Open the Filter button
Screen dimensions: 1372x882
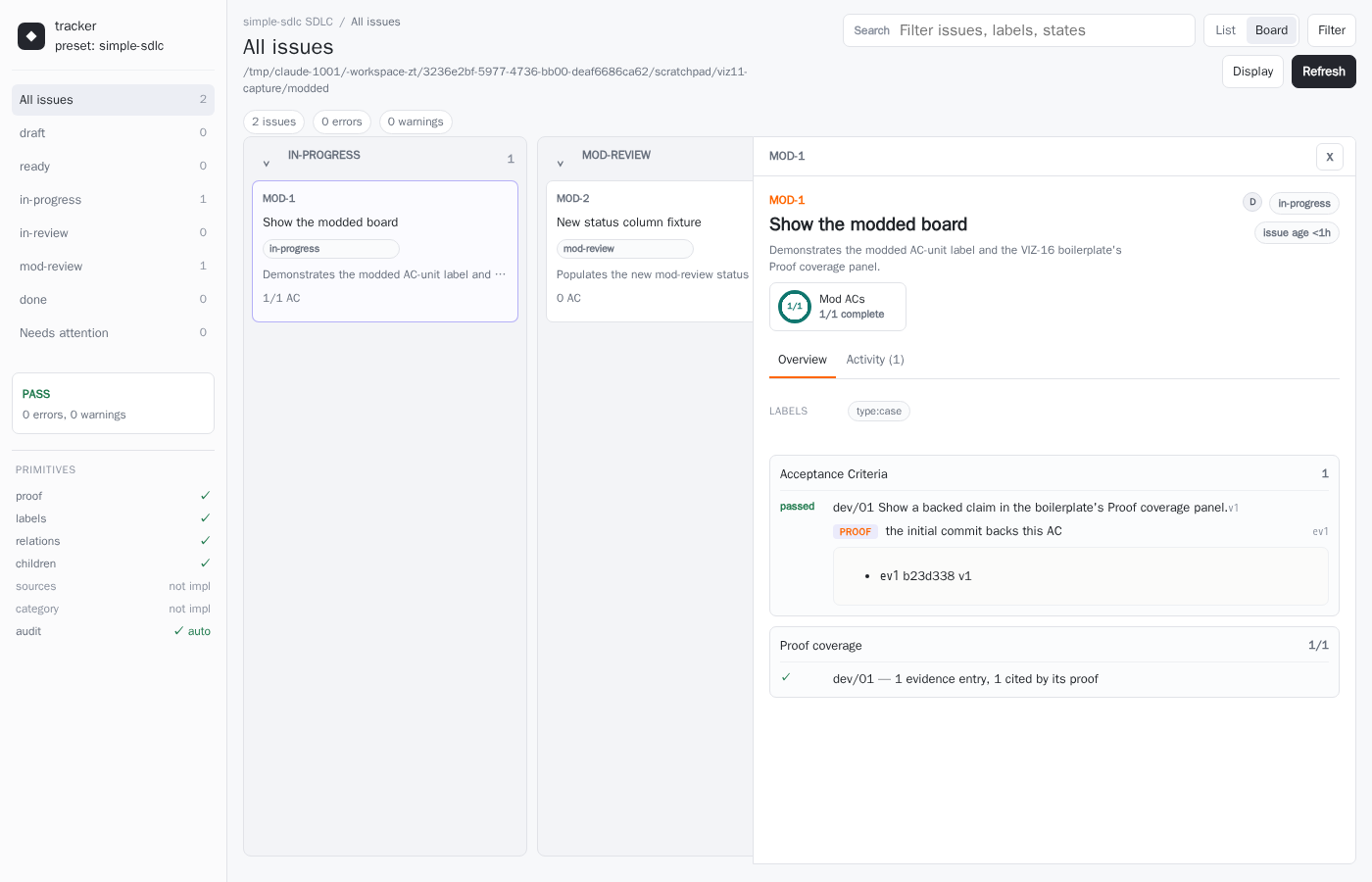1332,30
